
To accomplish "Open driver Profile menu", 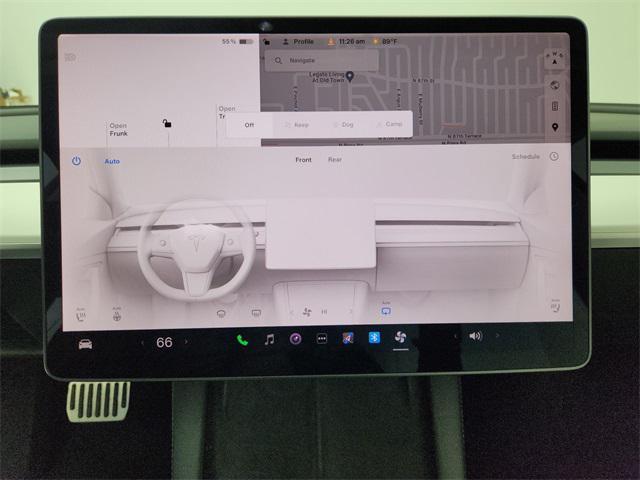I will [x=298, y=42].
